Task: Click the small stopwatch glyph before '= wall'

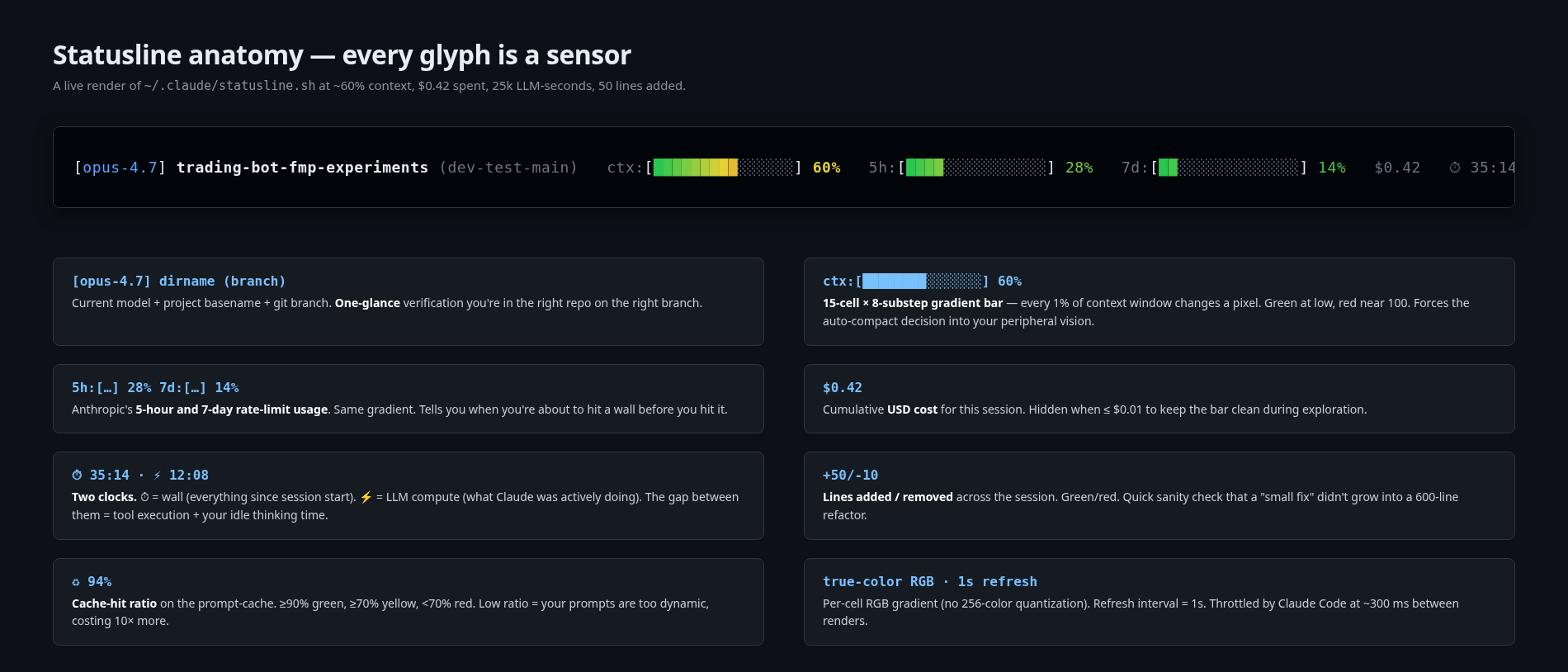Action: (144, 497)
